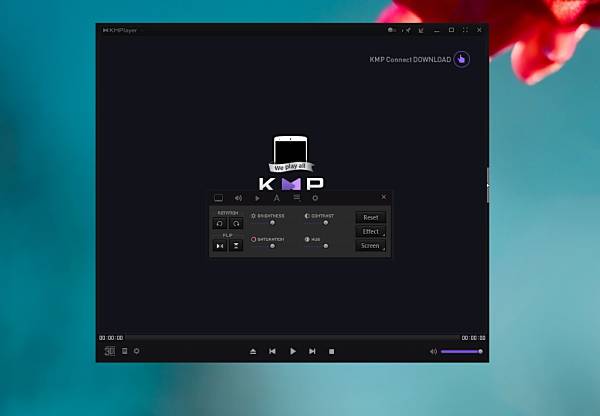Skip to the previous track
This screenshot has width=600, height=416.
tap(272, 351)
